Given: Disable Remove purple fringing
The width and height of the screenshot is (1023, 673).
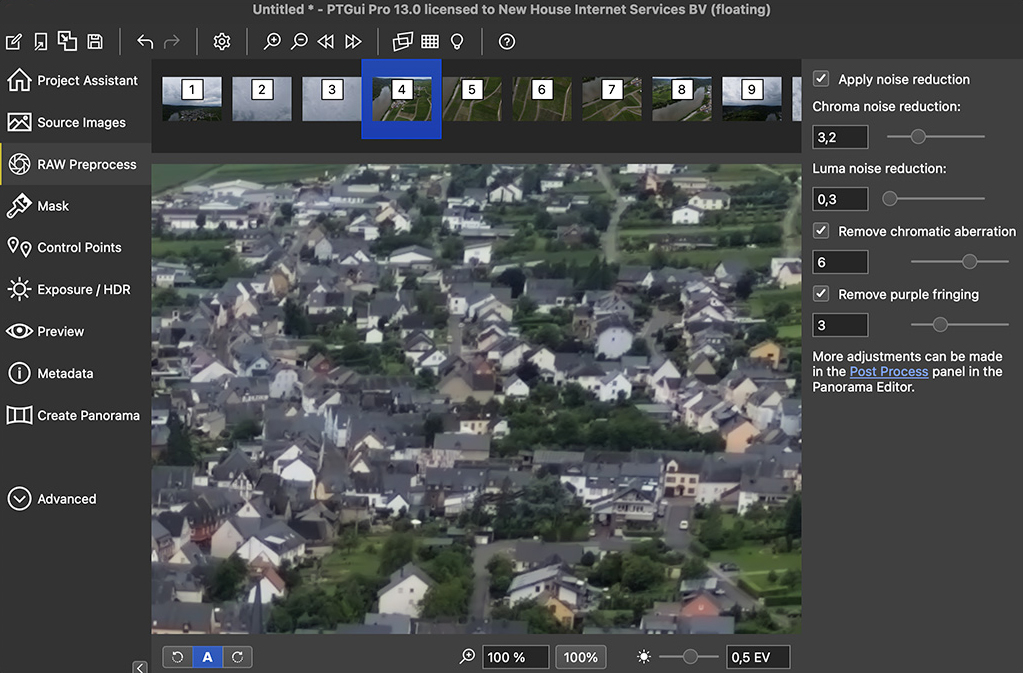Looking at the screenshot, I should pyautogui.click(x=821, y=294).
